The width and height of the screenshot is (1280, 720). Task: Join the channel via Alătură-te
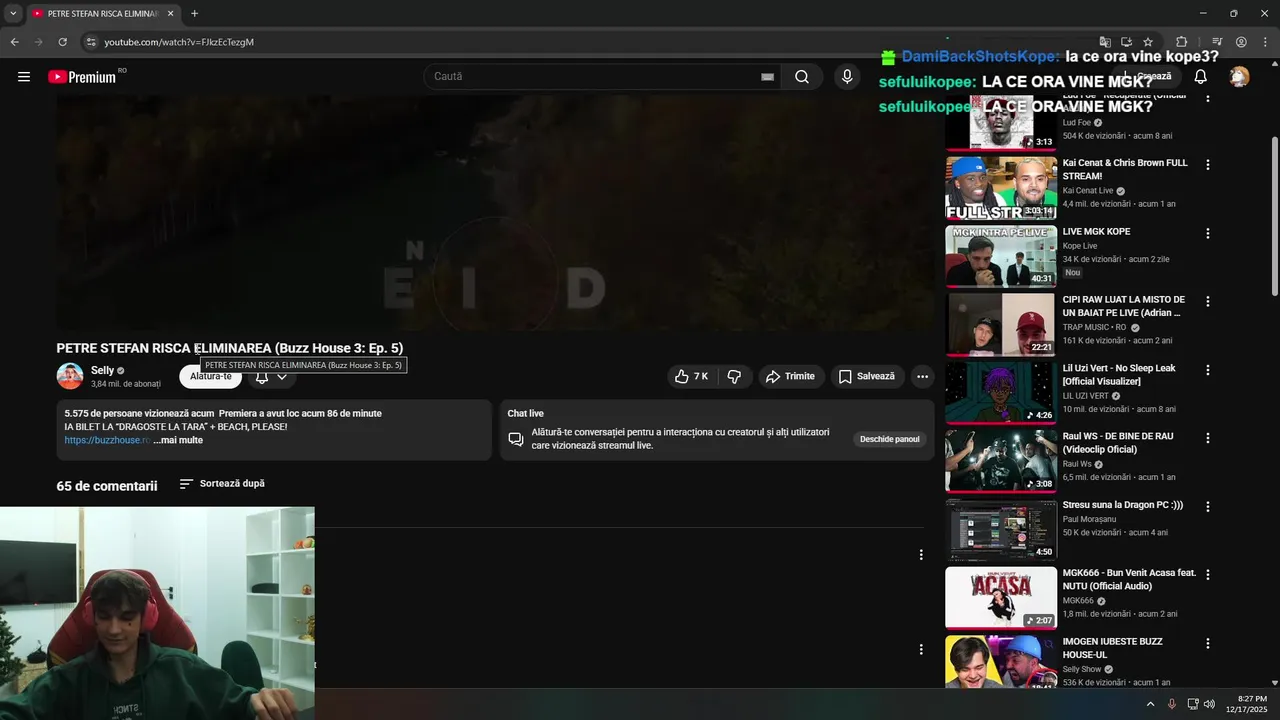click(211, 376)
